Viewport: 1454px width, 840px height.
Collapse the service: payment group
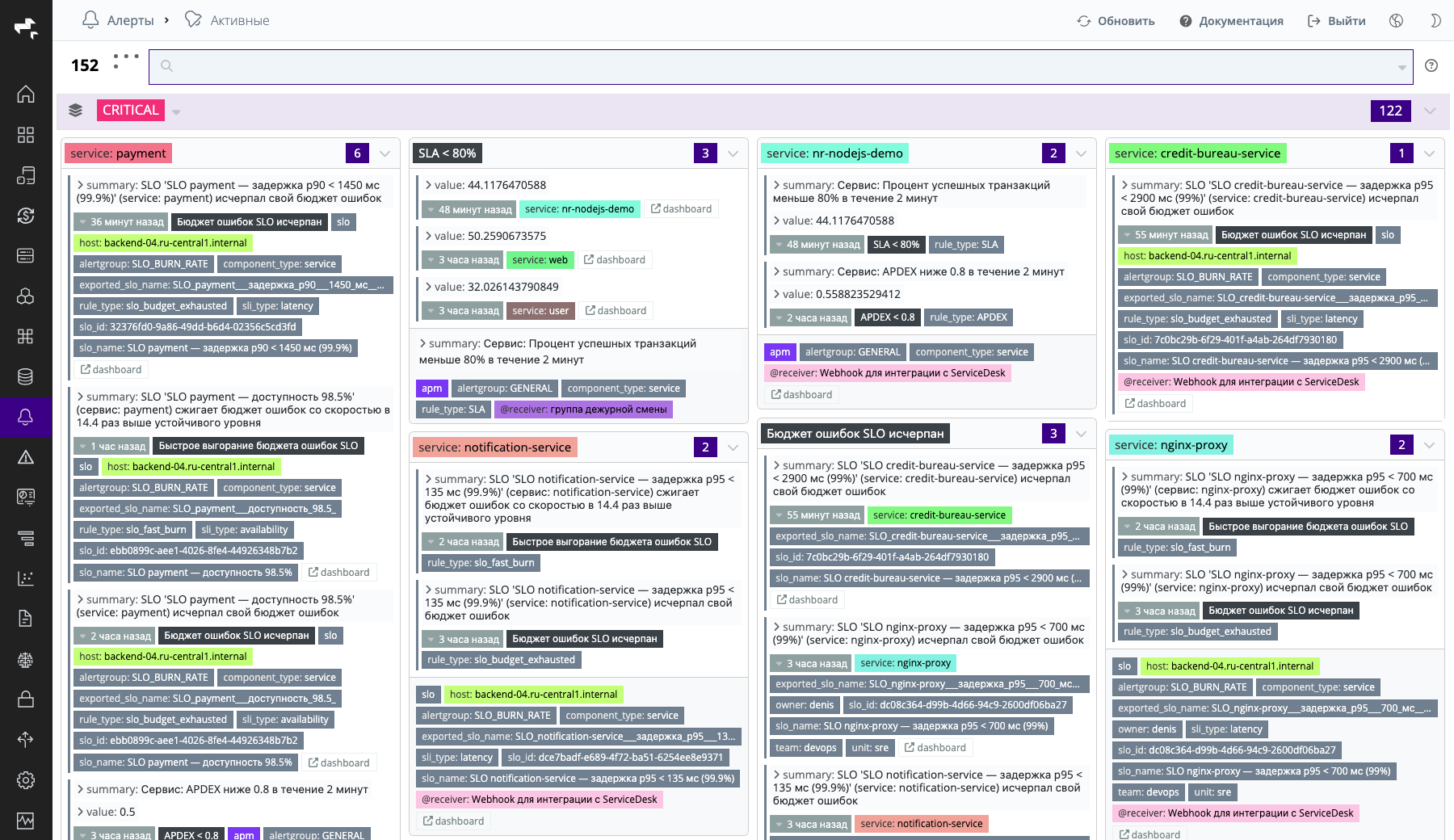click(x=385, y=153)
